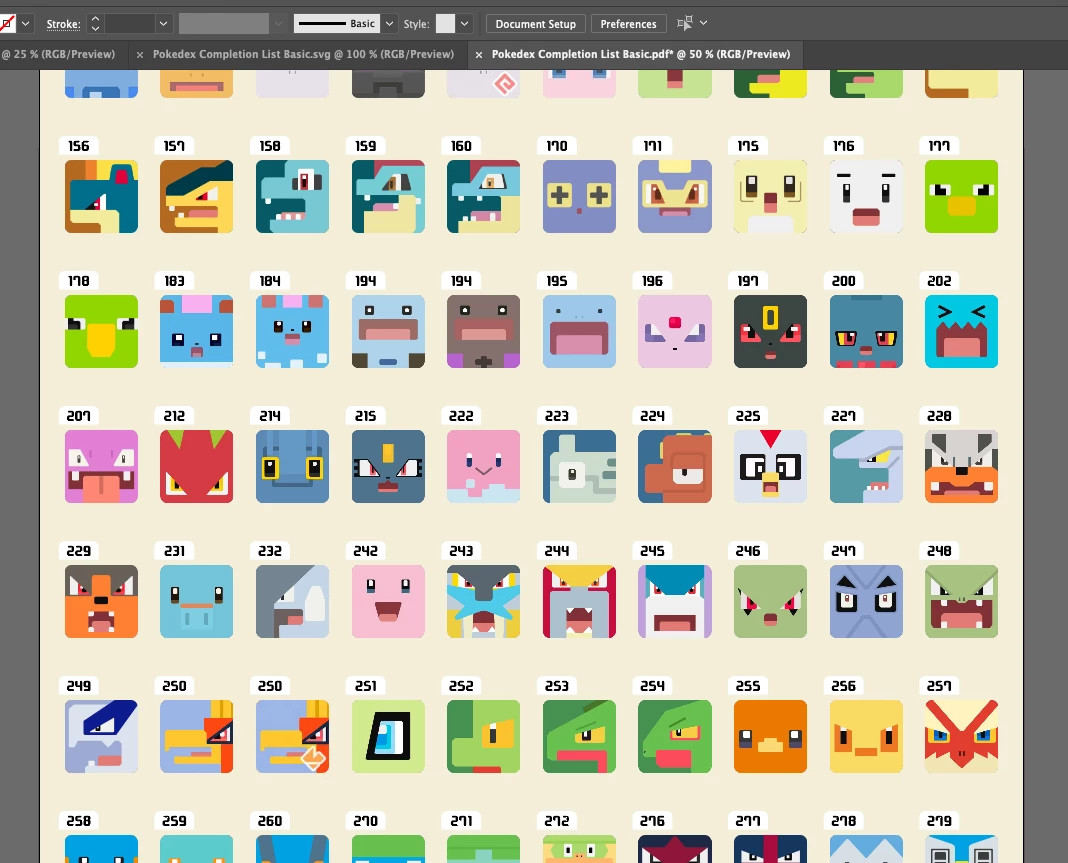The width and height of the screenshot is (1068, 863).
Task: Click the tile under number 225
Action: 770,467
